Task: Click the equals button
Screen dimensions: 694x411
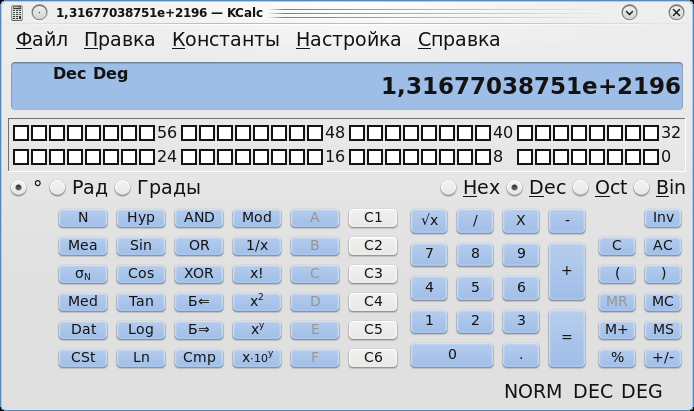Action: (567, 338)
